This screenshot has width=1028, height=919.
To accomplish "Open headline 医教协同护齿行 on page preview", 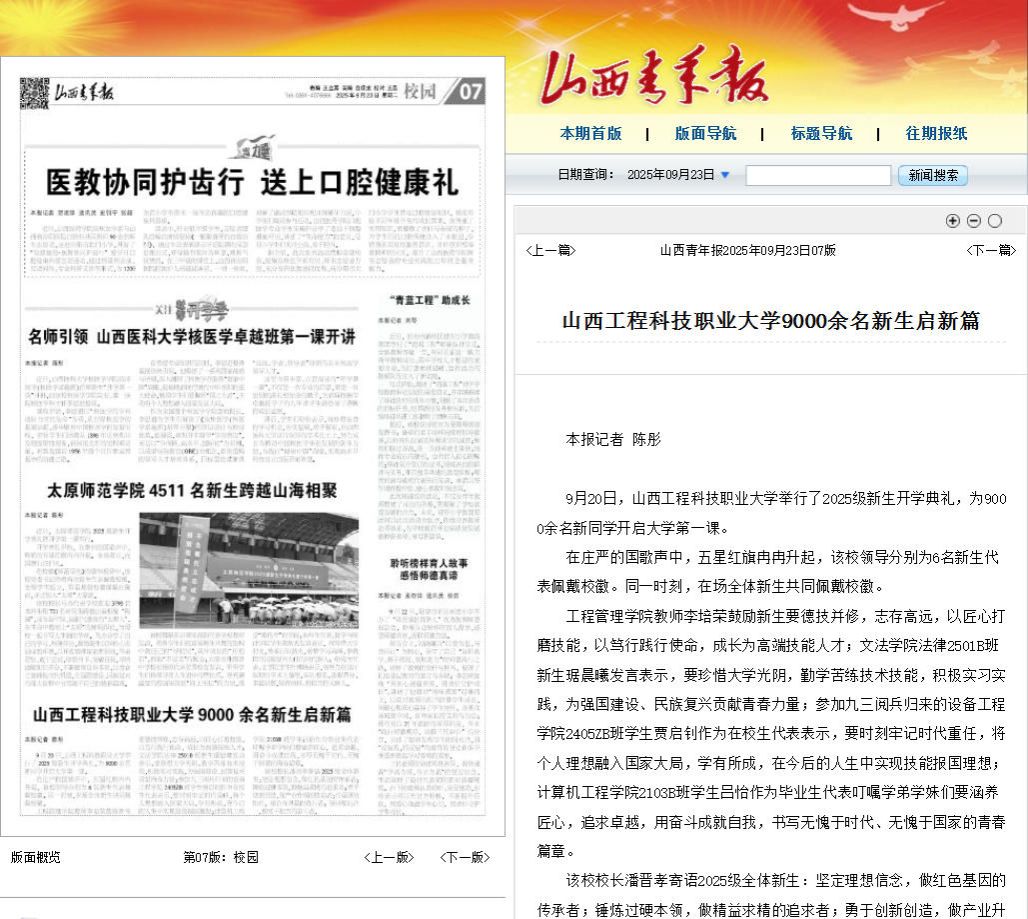I will 252,183.
